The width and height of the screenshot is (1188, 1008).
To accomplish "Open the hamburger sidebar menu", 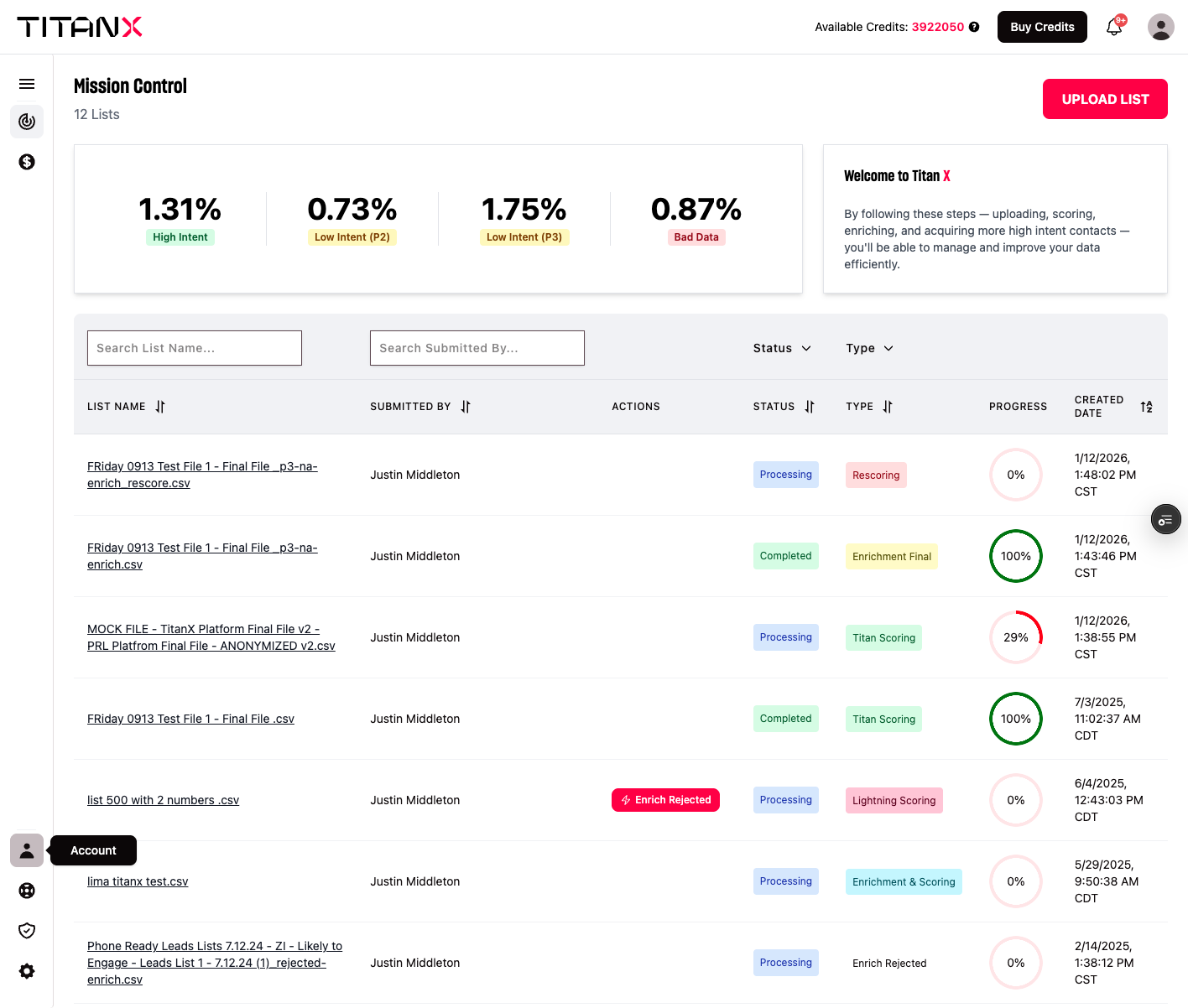I will [27, 84].
